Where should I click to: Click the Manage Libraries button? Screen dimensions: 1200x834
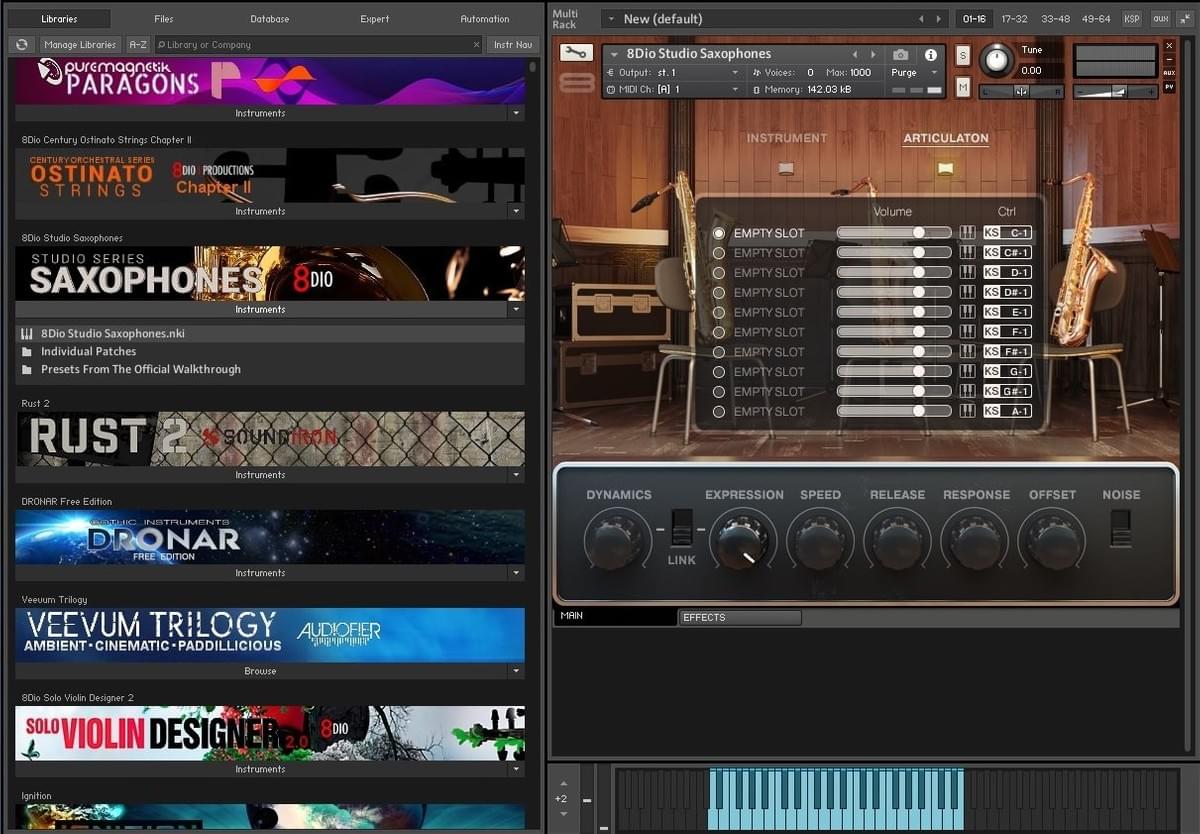(80, 45)
